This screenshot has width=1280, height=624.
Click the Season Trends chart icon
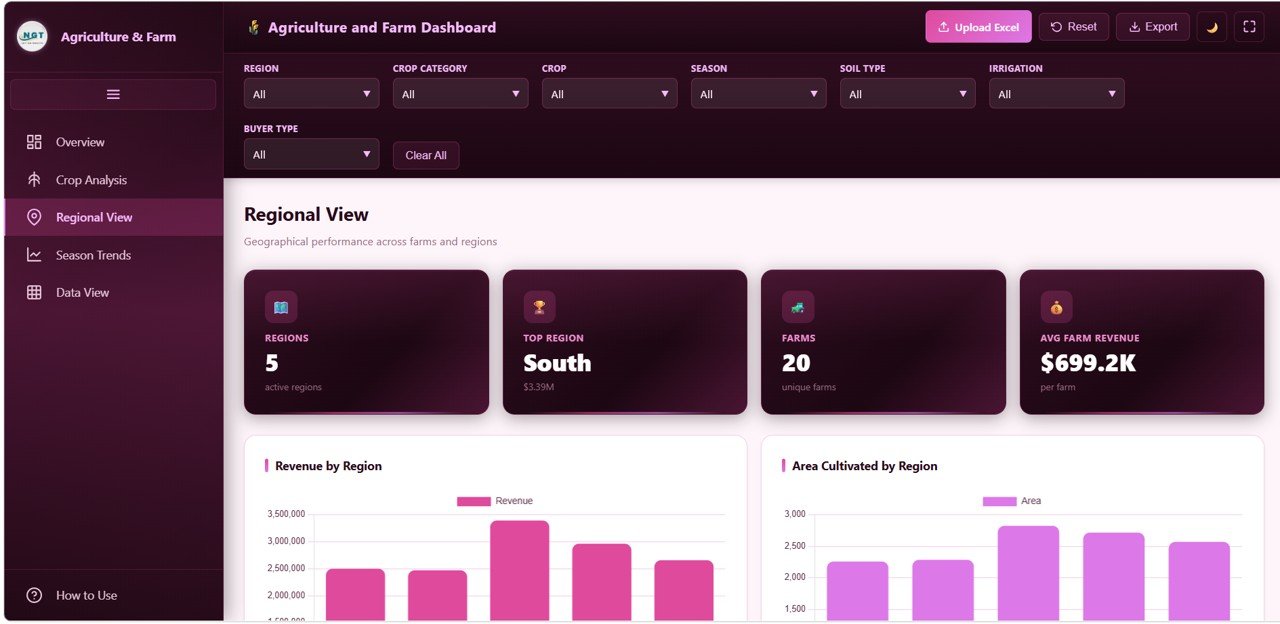pos(33,255)
